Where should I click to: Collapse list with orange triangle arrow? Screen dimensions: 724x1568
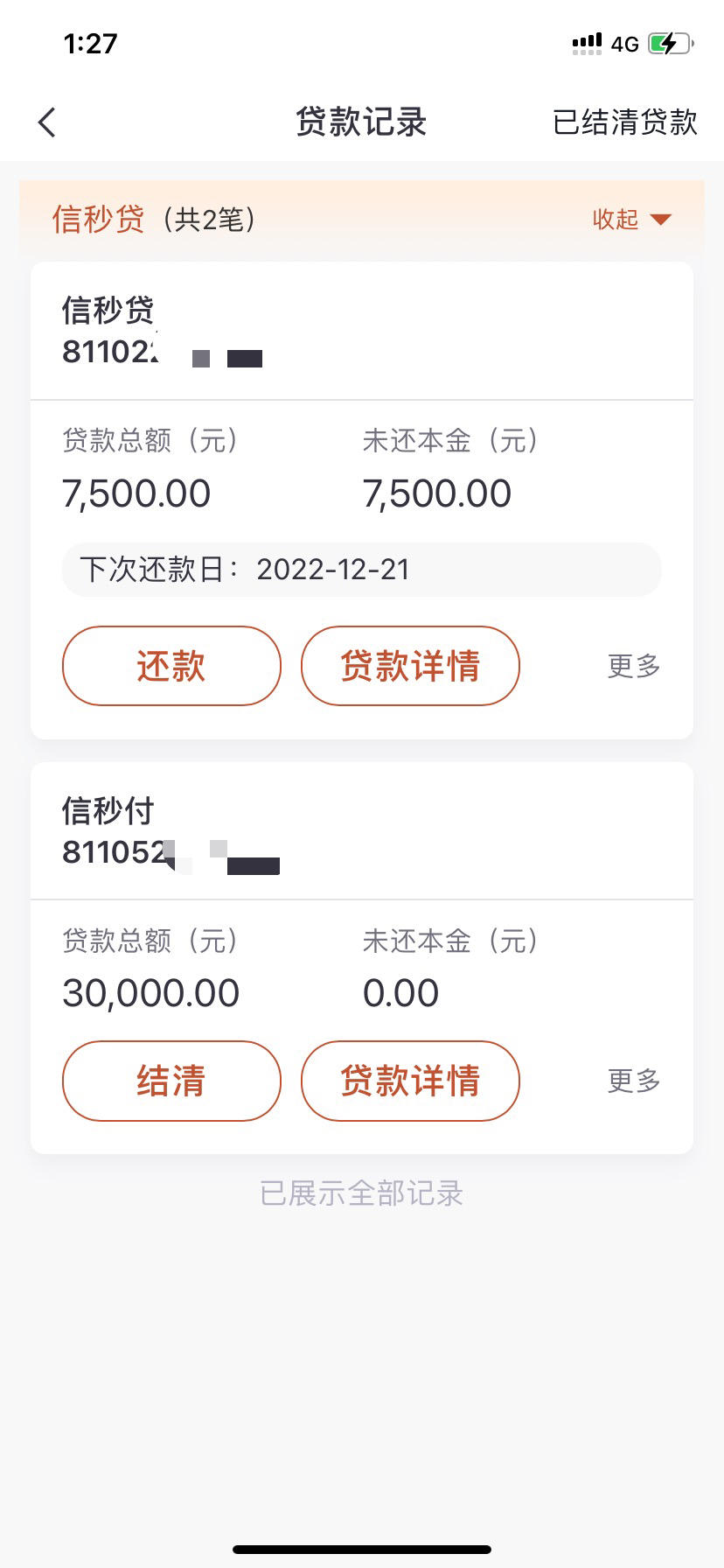click(x=661, y=219)
